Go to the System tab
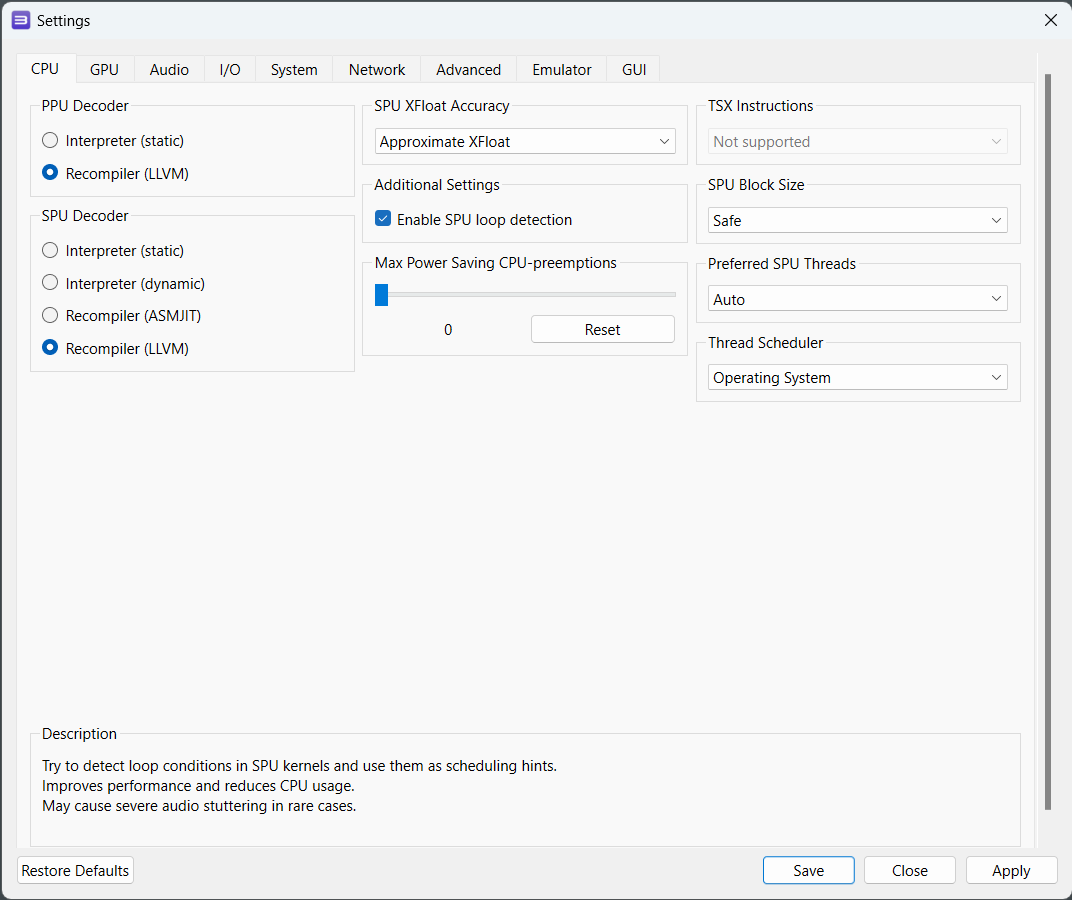Screen dimensions: 1072x900 click(x=294, y=70)
